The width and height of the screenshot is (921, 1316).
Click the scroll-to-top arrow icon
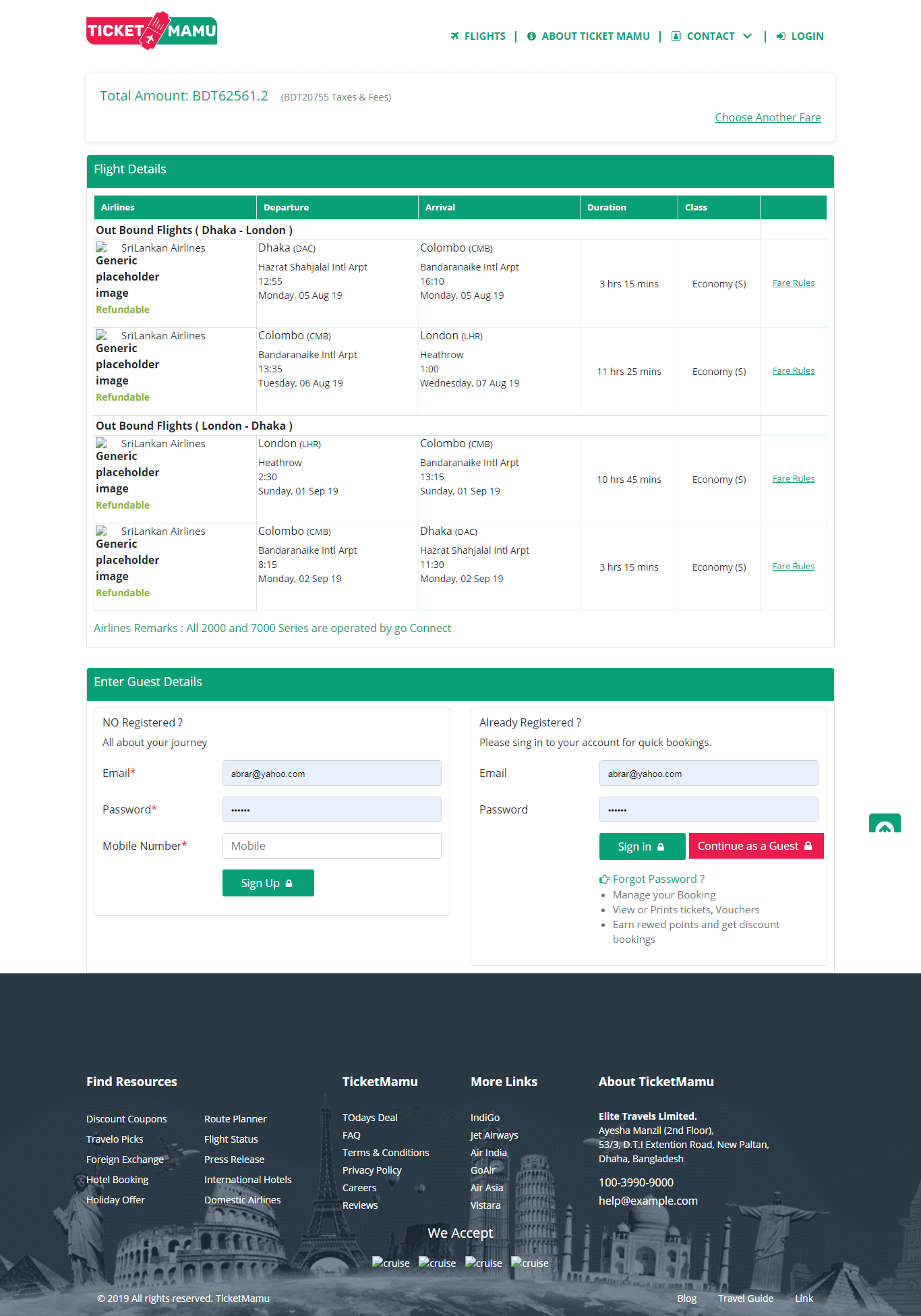pos(885,824)
